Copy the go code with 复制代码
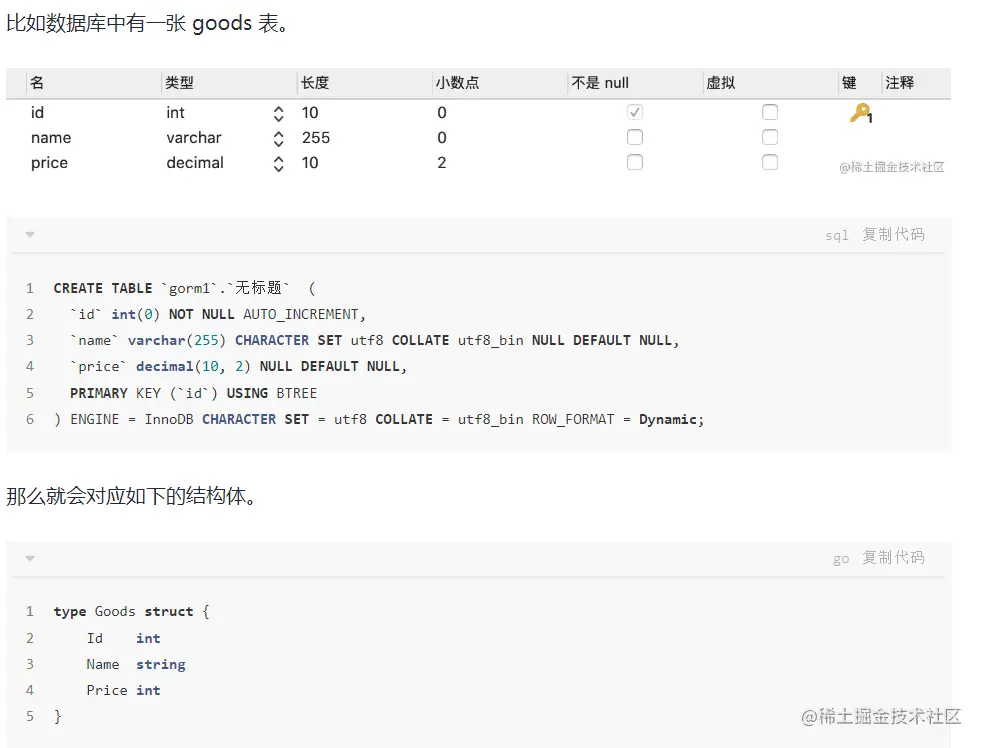 click(x=893, y=557)
